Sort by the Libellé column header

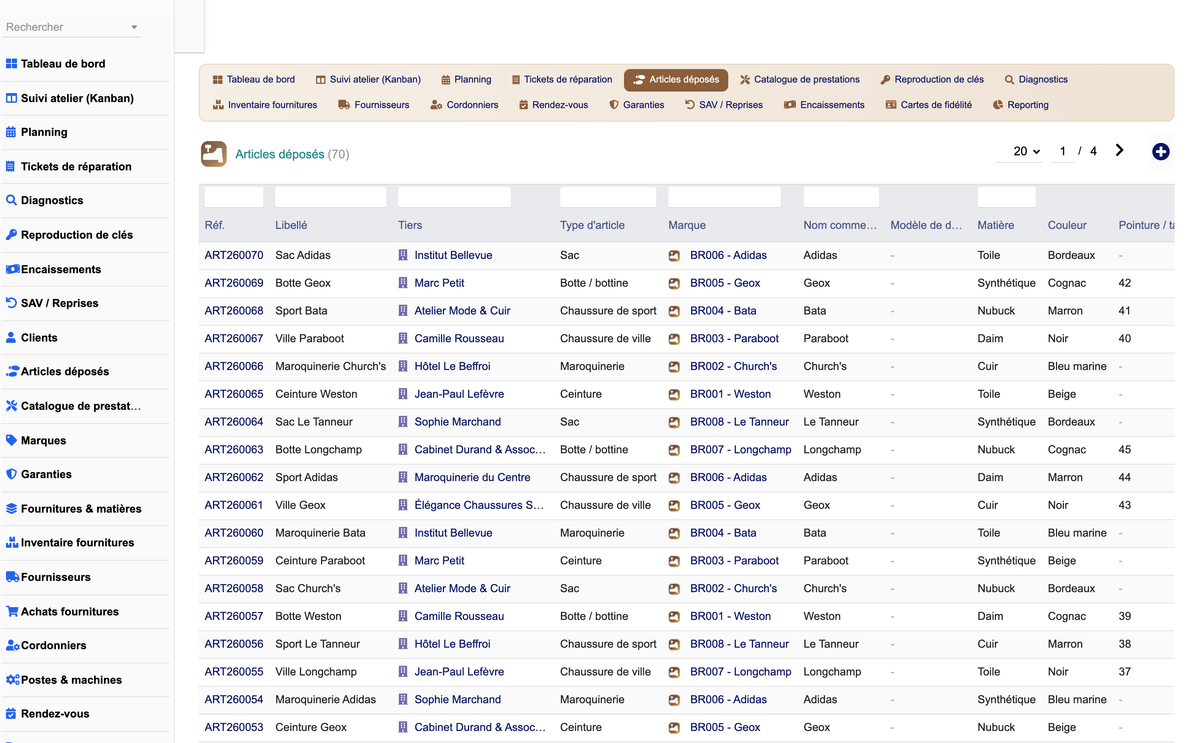[291, 225]
